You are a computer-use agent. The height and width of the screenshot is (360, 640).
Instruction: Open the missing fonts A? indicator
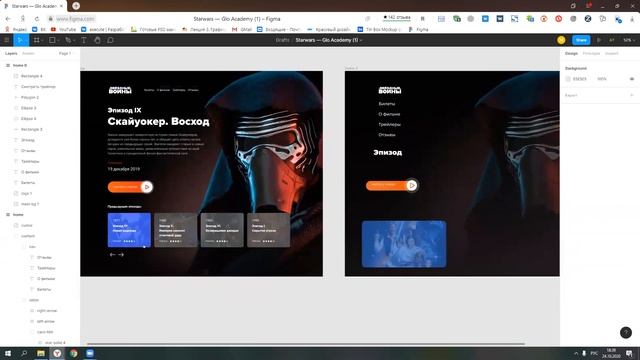coord(612,40)
